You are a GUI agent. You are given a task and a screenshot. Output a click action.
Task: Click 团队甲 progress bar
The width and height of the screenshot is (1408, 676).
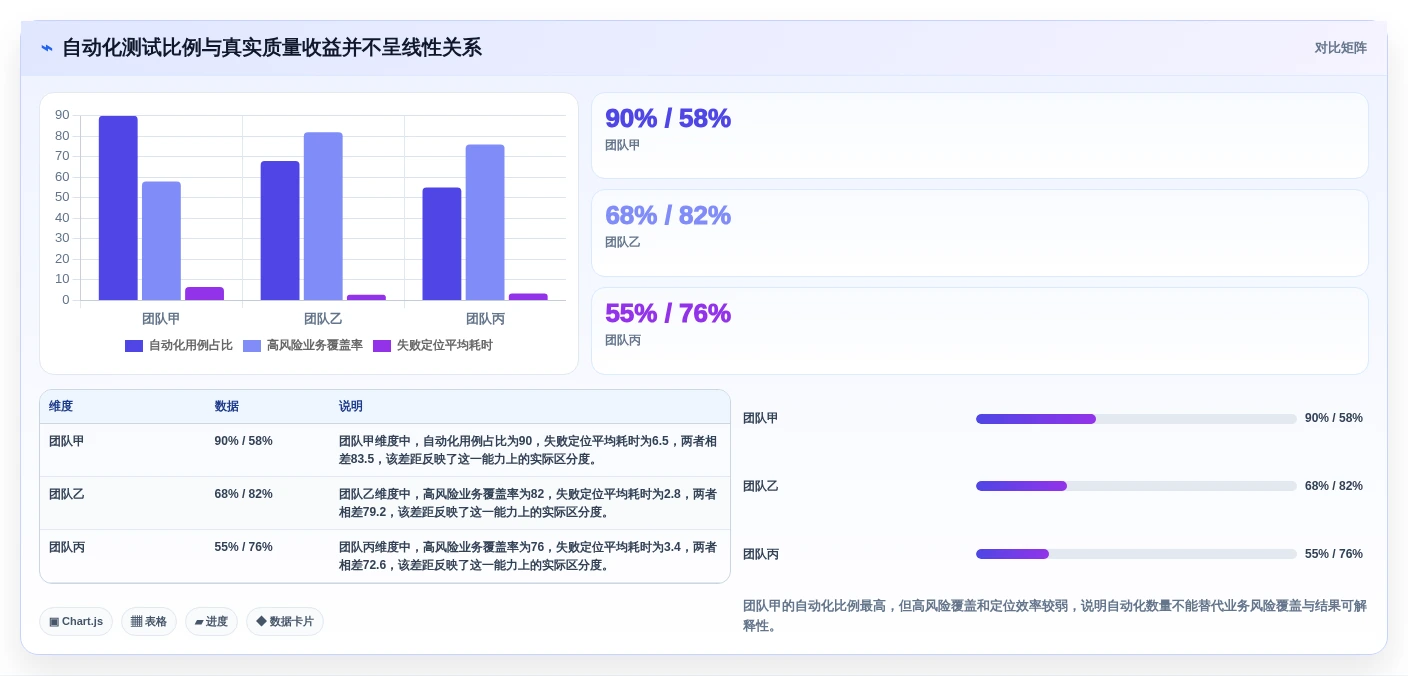click(1136, 419)
